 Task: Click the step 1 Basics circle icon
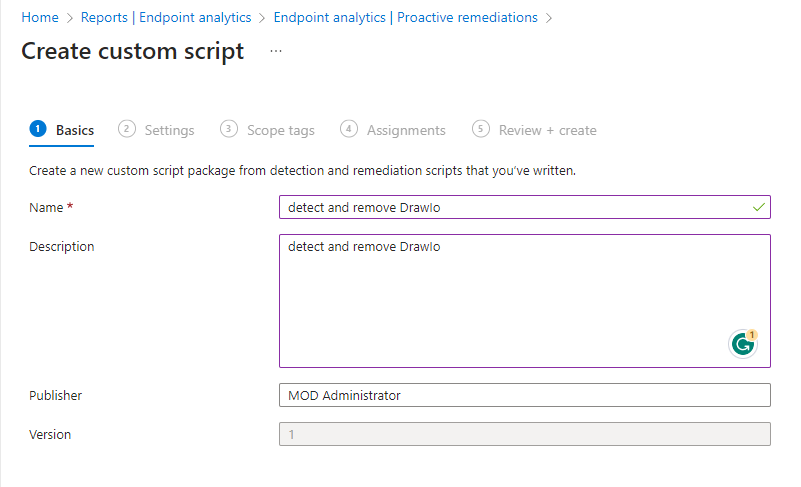[38, 129]
